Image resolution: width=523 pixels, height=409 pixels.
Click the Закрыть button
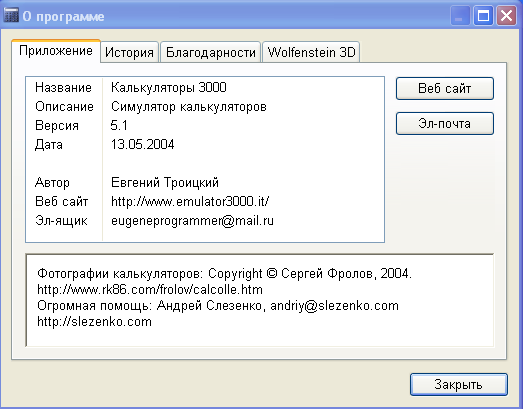(459, 384)
